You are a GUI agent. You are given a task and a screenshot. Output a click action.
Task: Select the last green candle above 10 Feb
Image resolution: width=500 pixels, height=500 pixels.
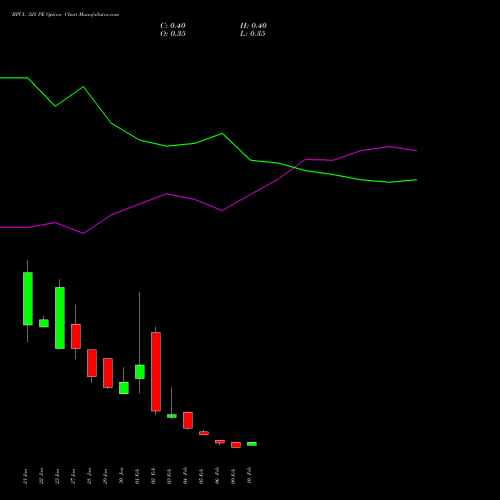252,444
